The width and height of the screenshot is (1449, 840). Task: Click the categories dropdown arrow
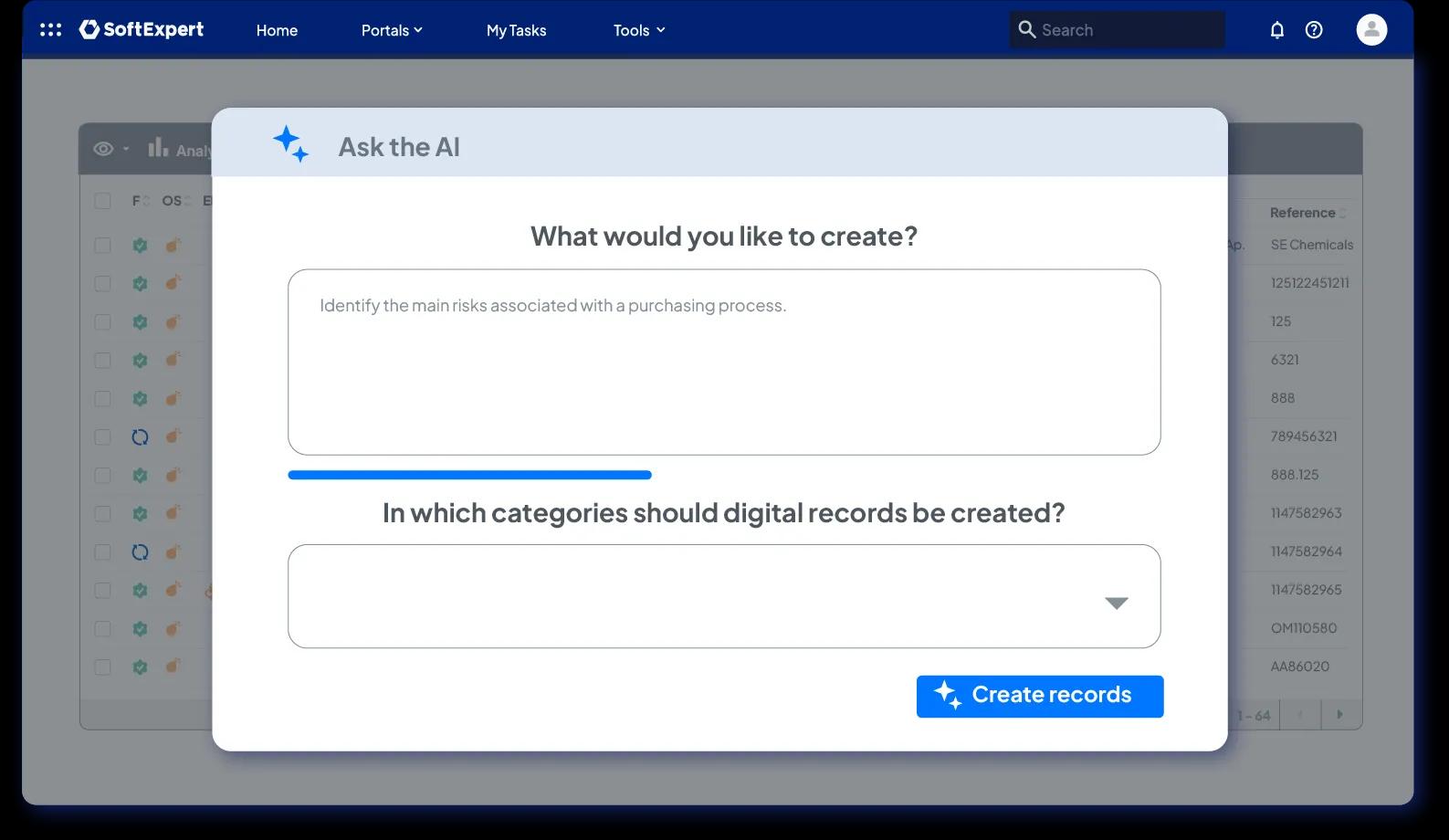[1117, 603]
